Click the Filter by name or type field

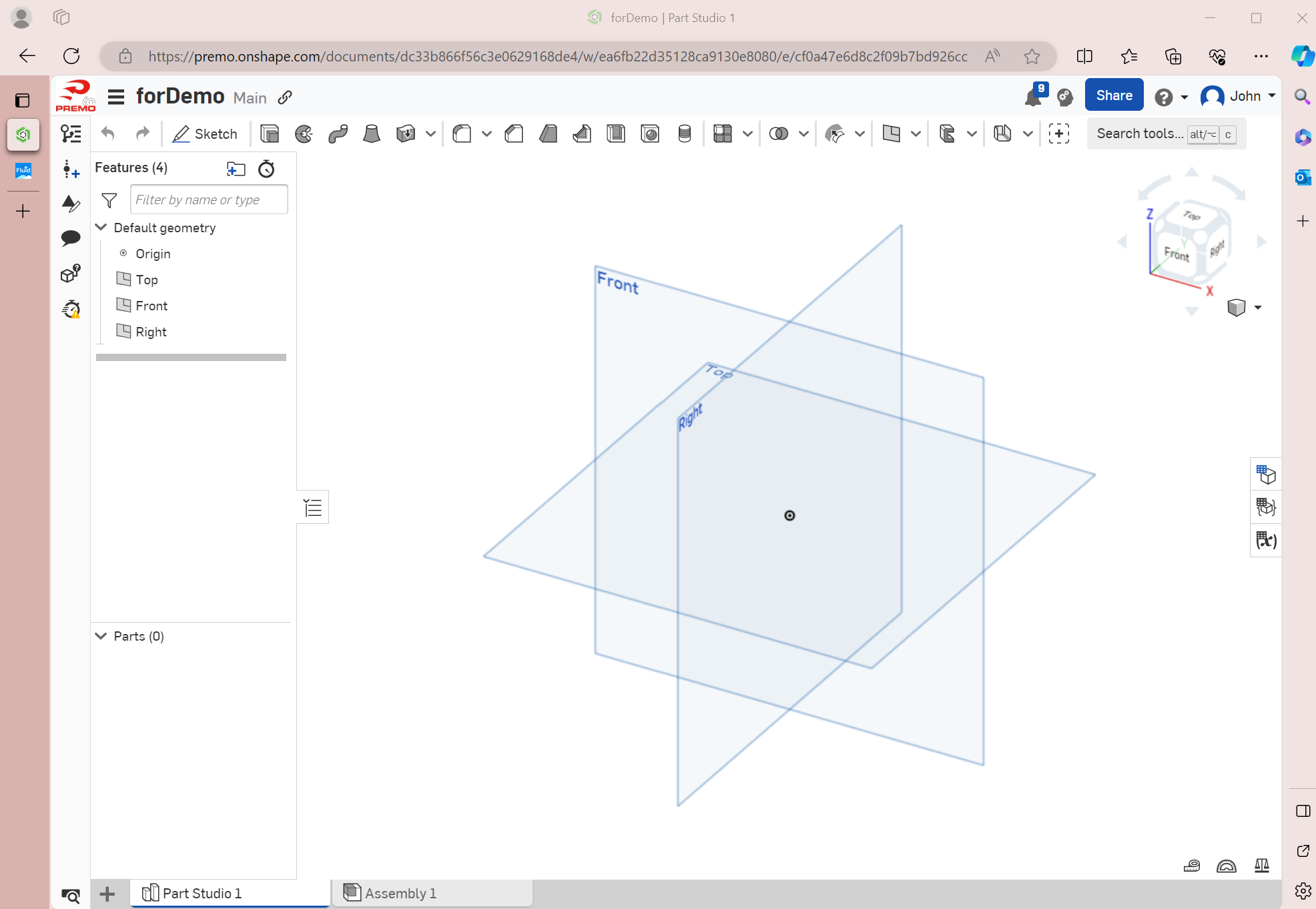[209, 200]
